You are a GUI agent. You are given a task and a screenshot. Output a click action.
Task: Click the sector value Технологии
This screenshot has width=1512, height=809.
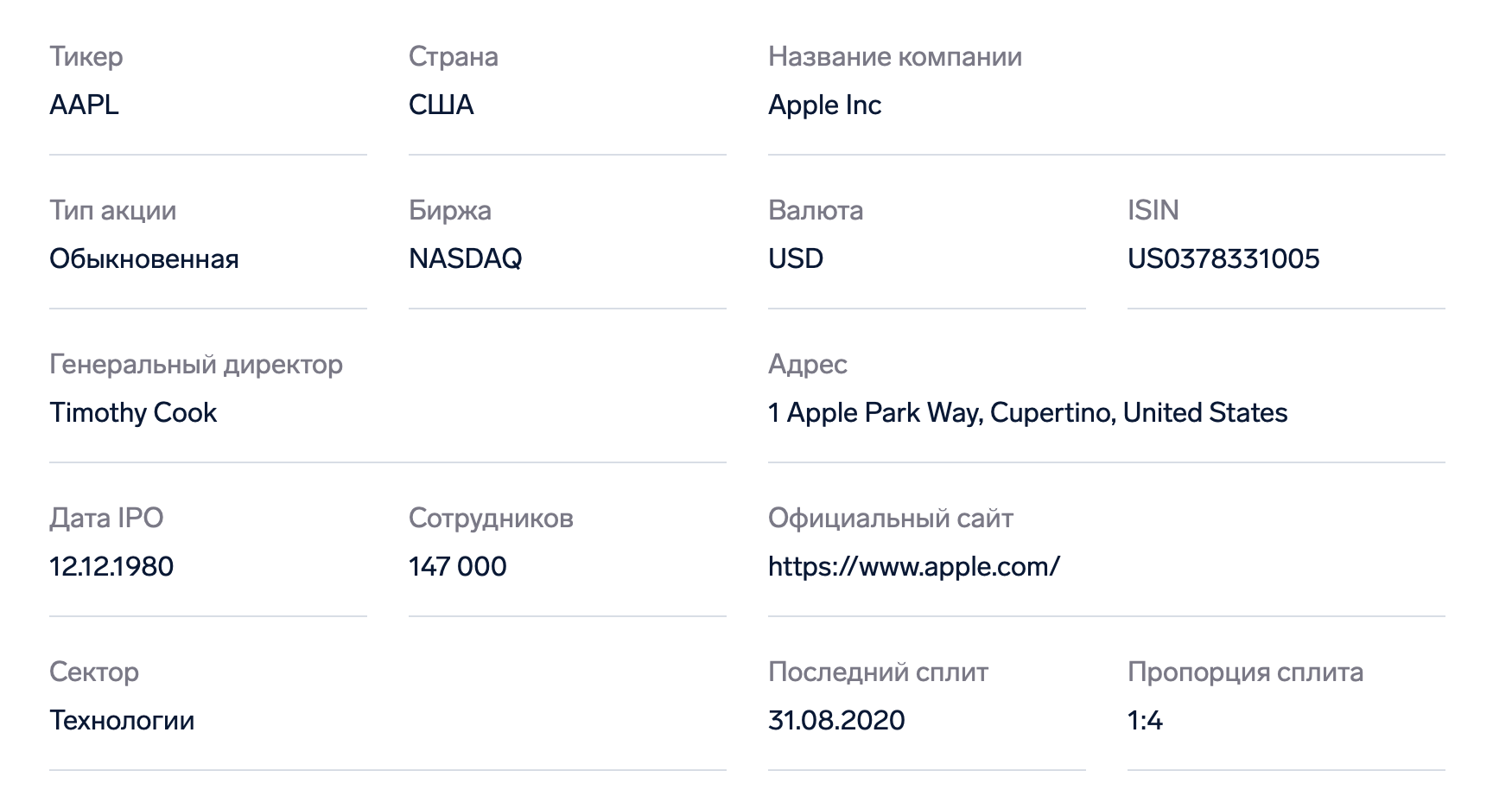click(x=122, y=720)
